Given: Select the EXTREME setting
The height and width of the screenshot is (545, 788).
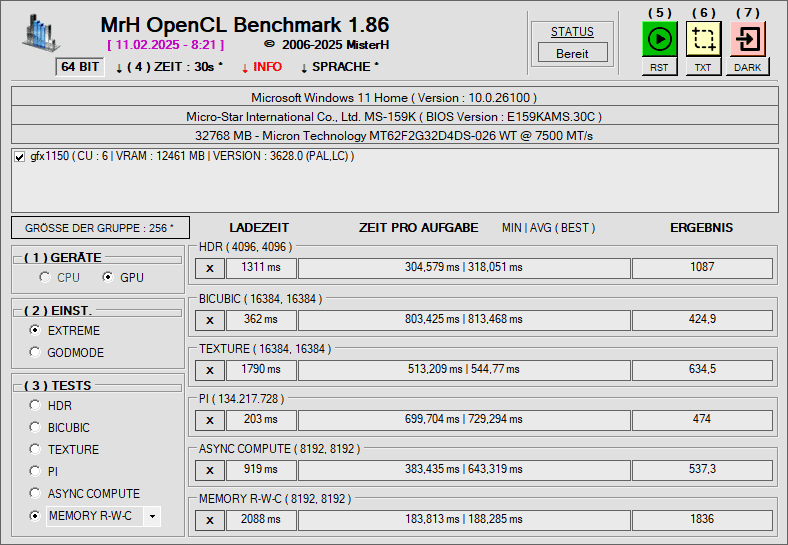Looking at the screenshot, I should [35, 330].
